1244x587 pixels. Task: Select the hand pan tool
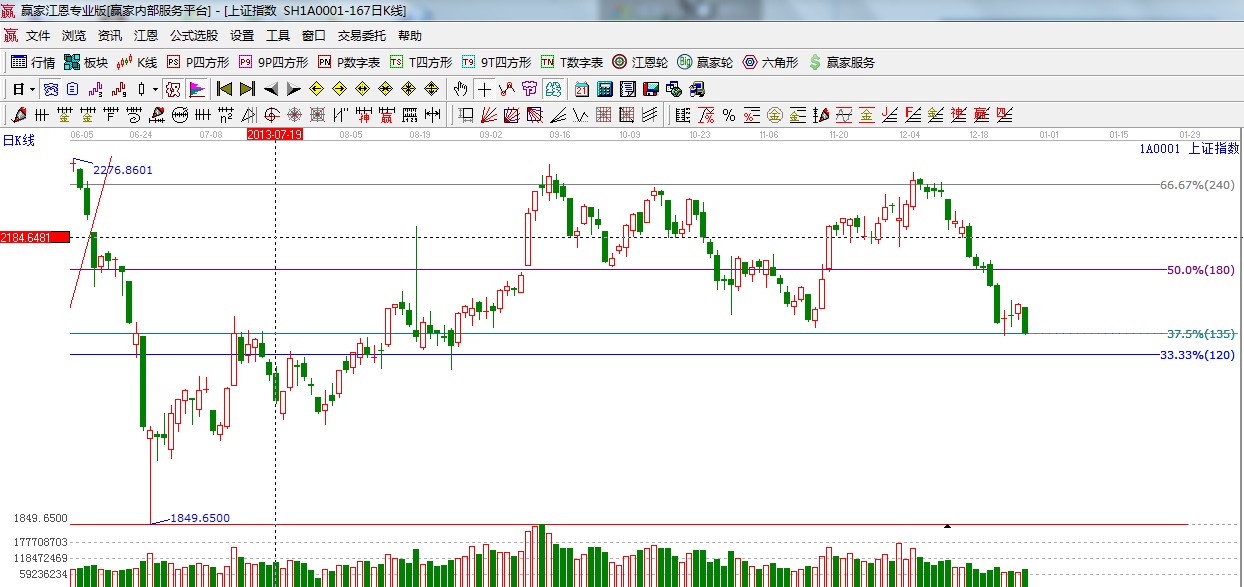tap(460, 89)
